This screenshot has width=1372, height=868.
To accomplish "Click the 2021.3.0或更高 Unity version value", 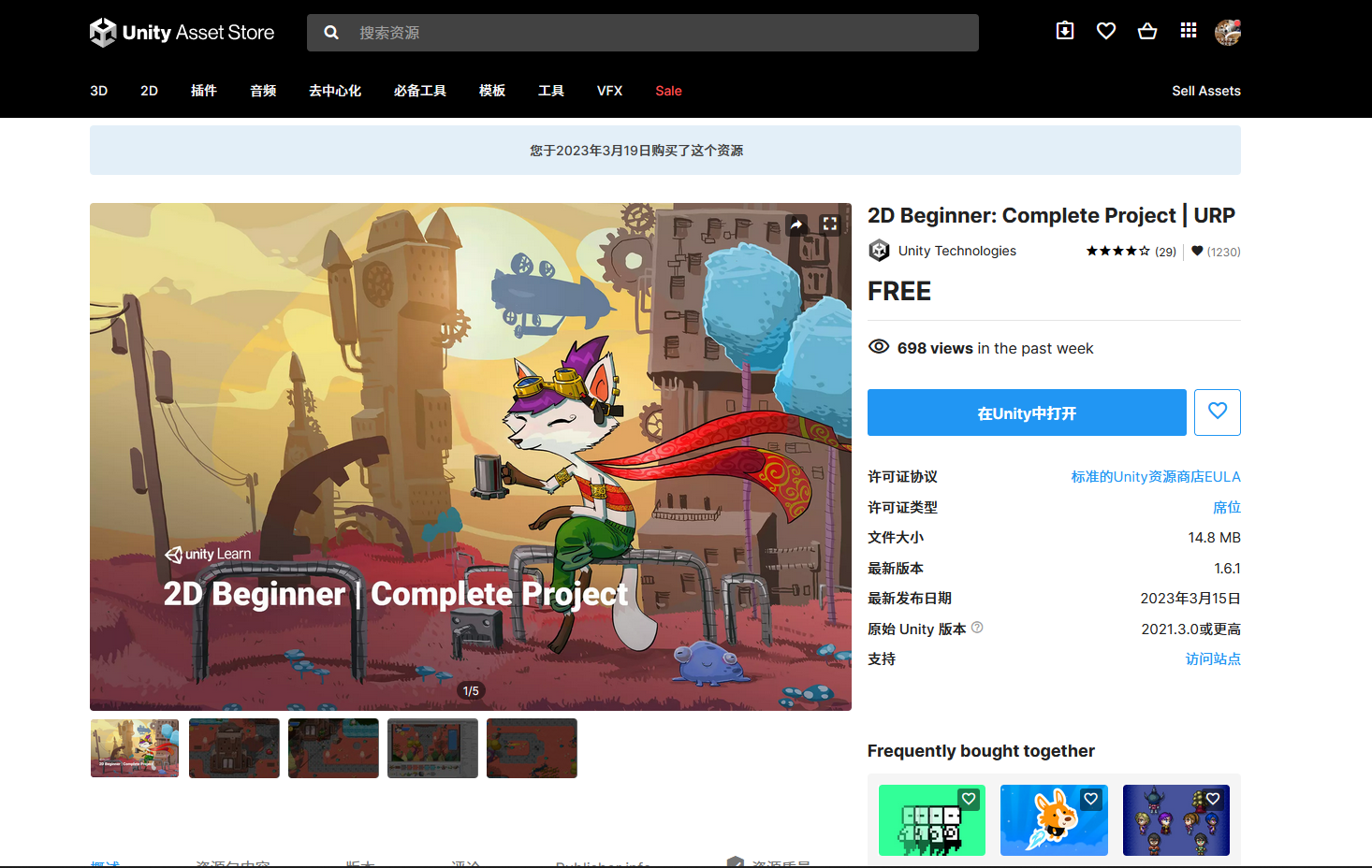I will (1190, 629).
